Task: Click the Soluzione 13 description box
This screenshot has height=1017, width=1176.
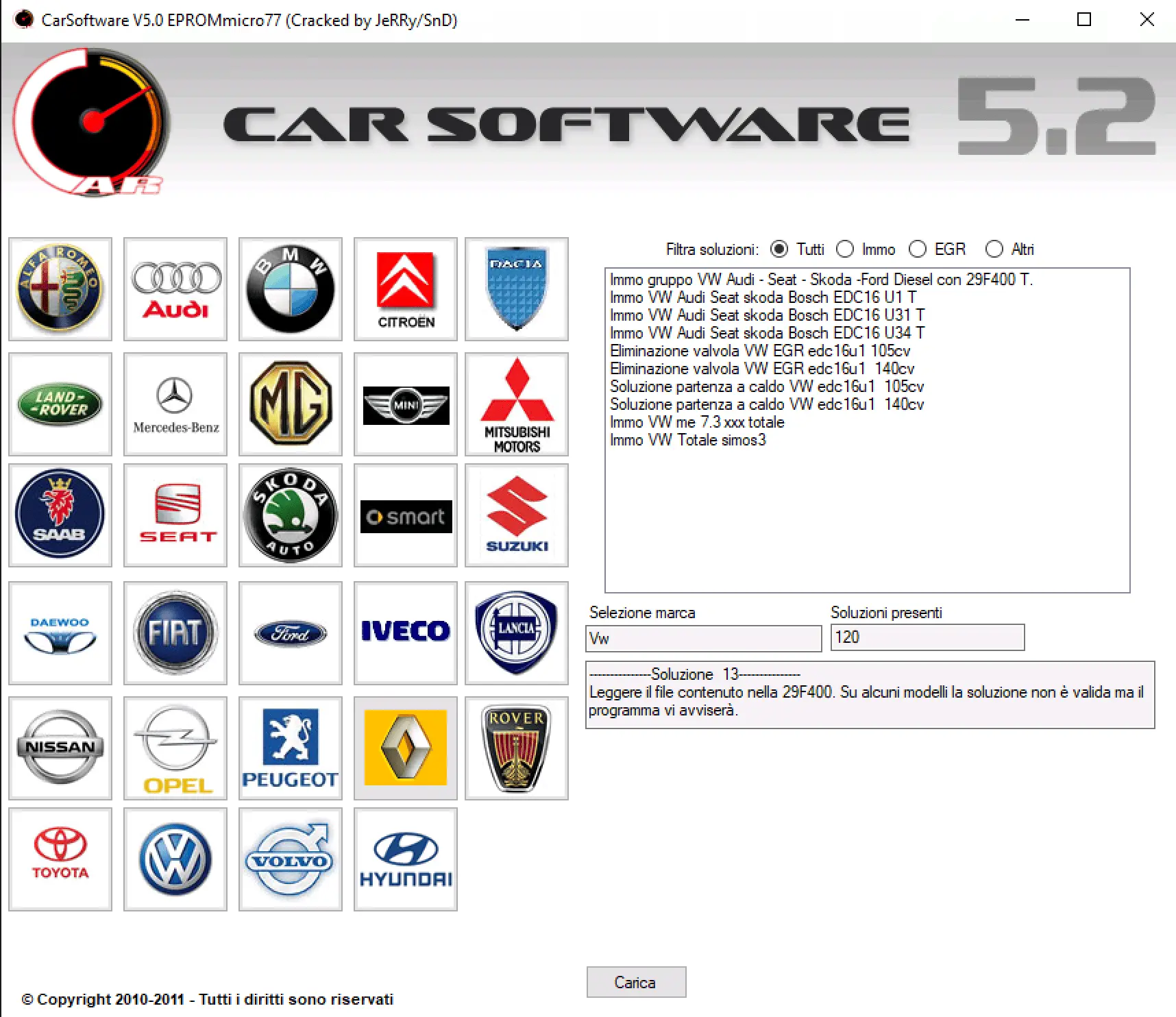Action: [x=870, y=694]
